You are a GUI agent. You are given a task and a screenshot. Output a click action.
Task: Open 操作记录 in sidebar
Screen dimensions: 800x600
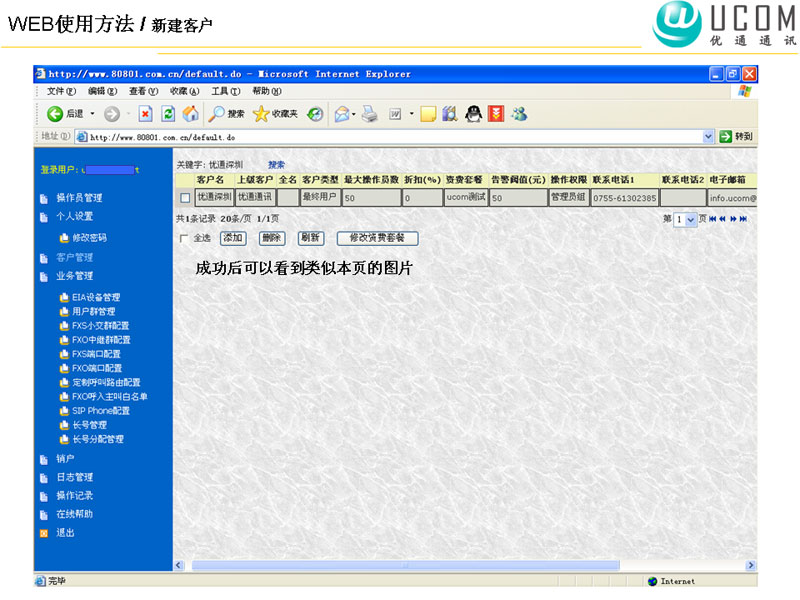pos(74,496)
